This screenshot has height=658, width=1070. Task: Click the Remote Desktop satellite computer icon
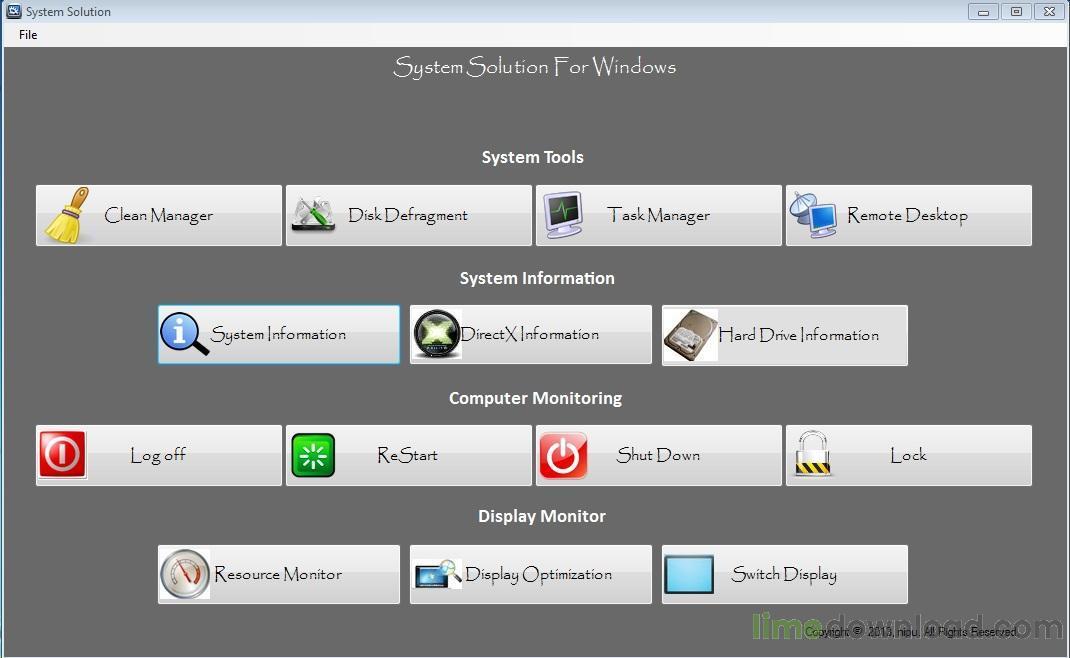pos(813,215)
